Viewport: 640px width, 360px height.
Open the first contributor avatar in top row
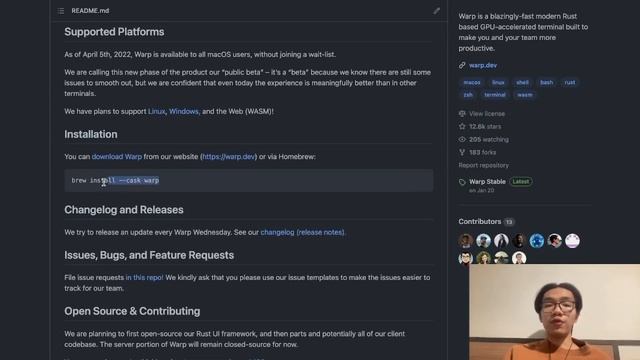click(466, 241)
